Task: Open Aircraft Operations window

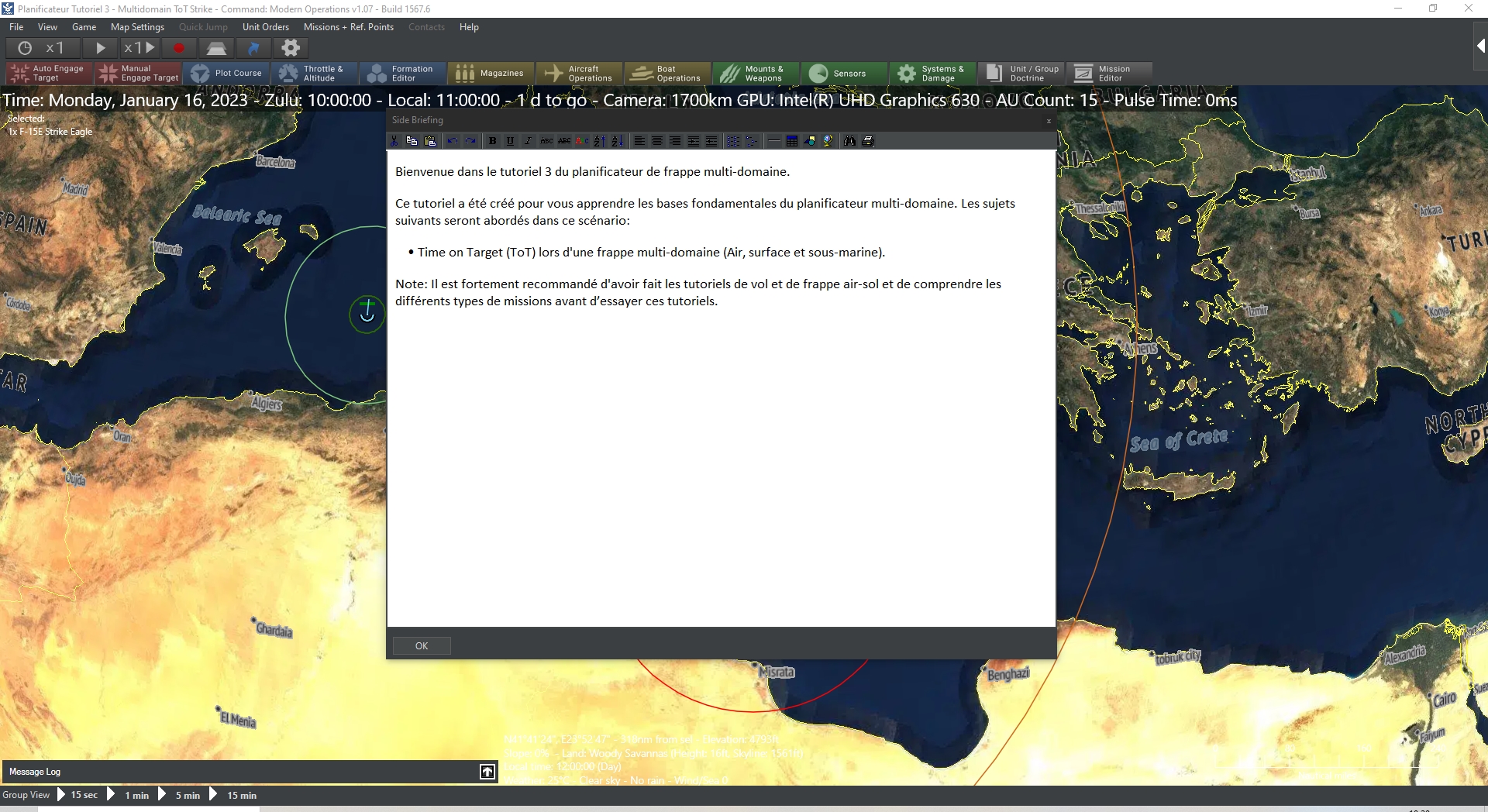Action: point(580,74)
